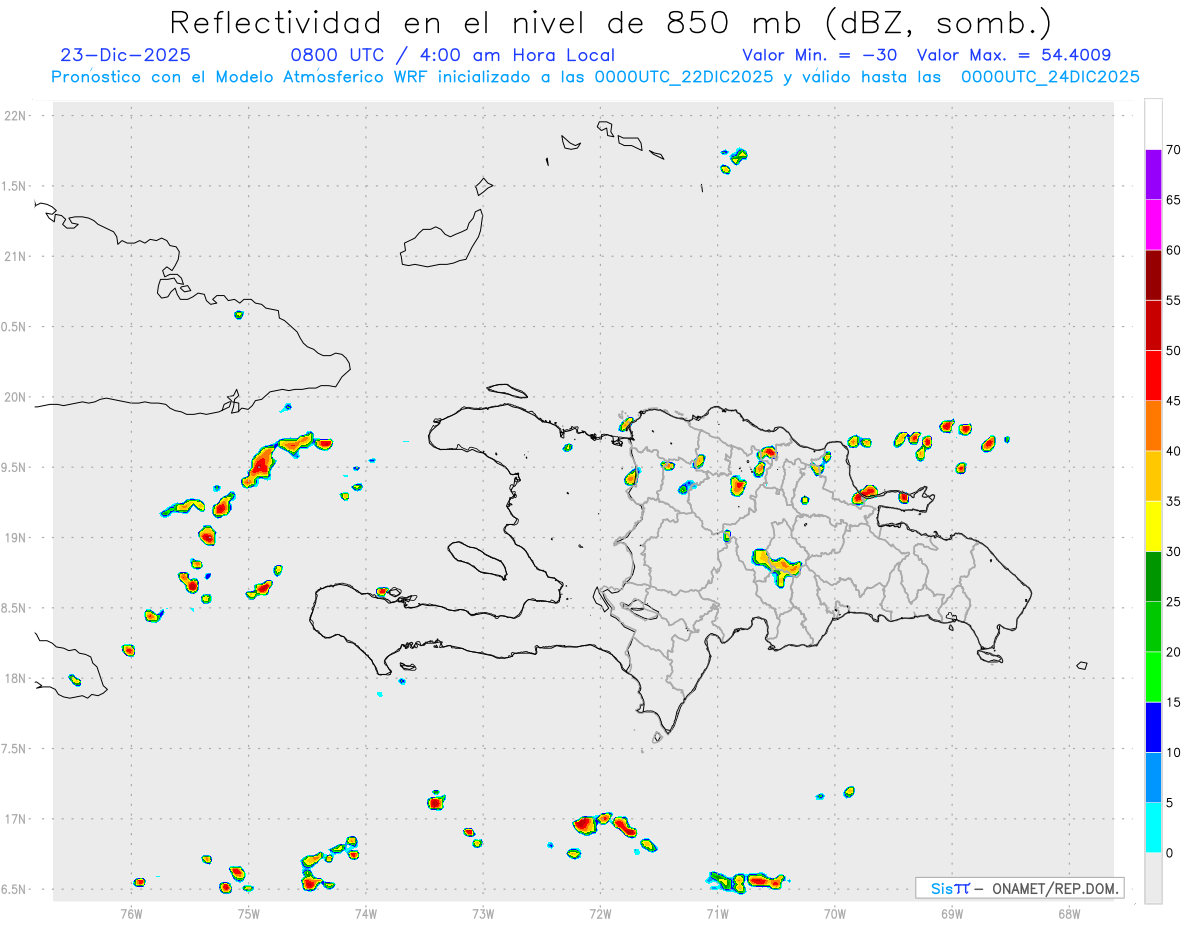
Task: Click the magenta 60–65 dBZ colorbar segment
Action: 1153,225
